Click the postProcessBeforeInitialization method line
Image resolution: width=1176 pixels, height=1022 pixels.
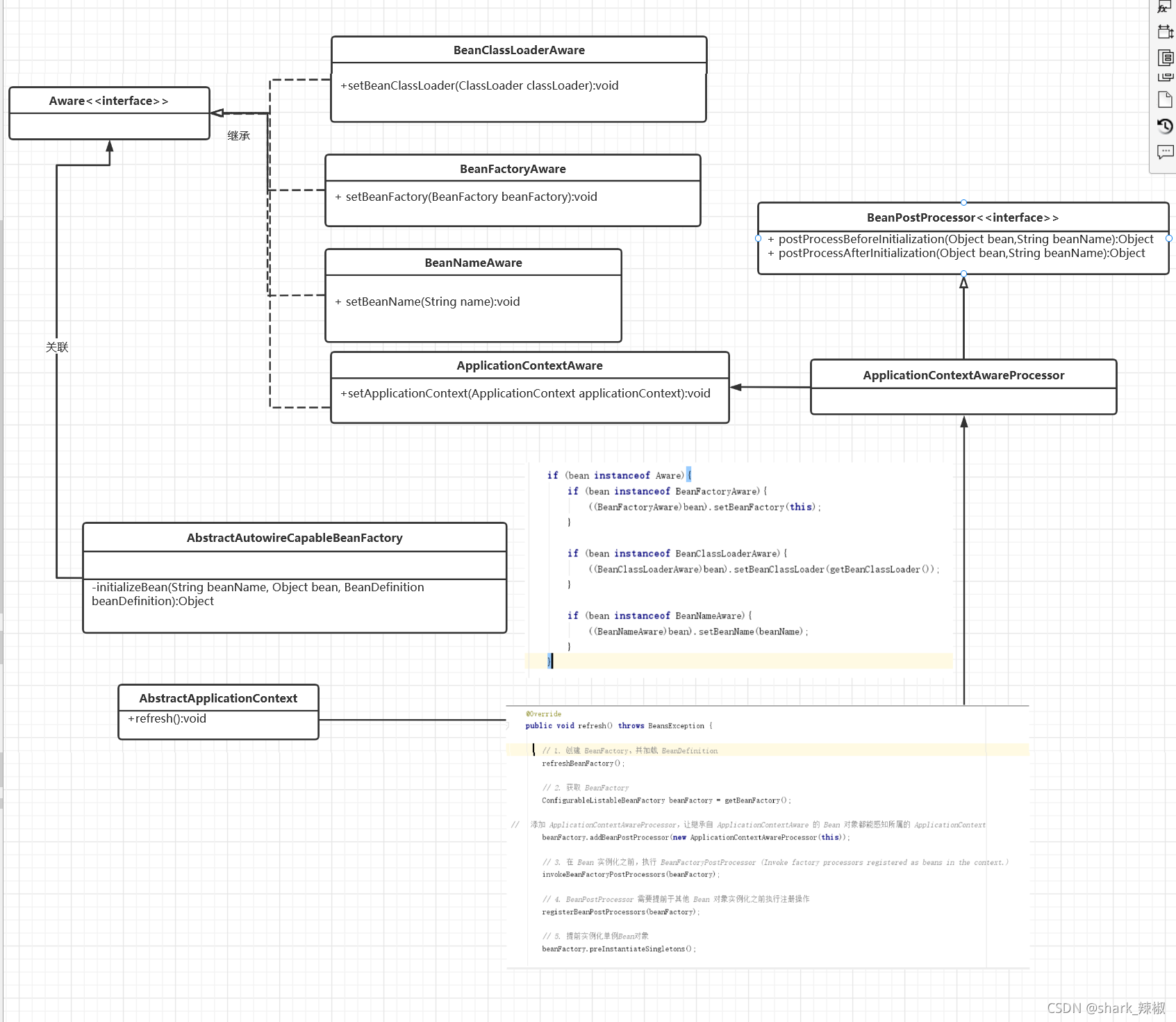(x=961, y=239)
